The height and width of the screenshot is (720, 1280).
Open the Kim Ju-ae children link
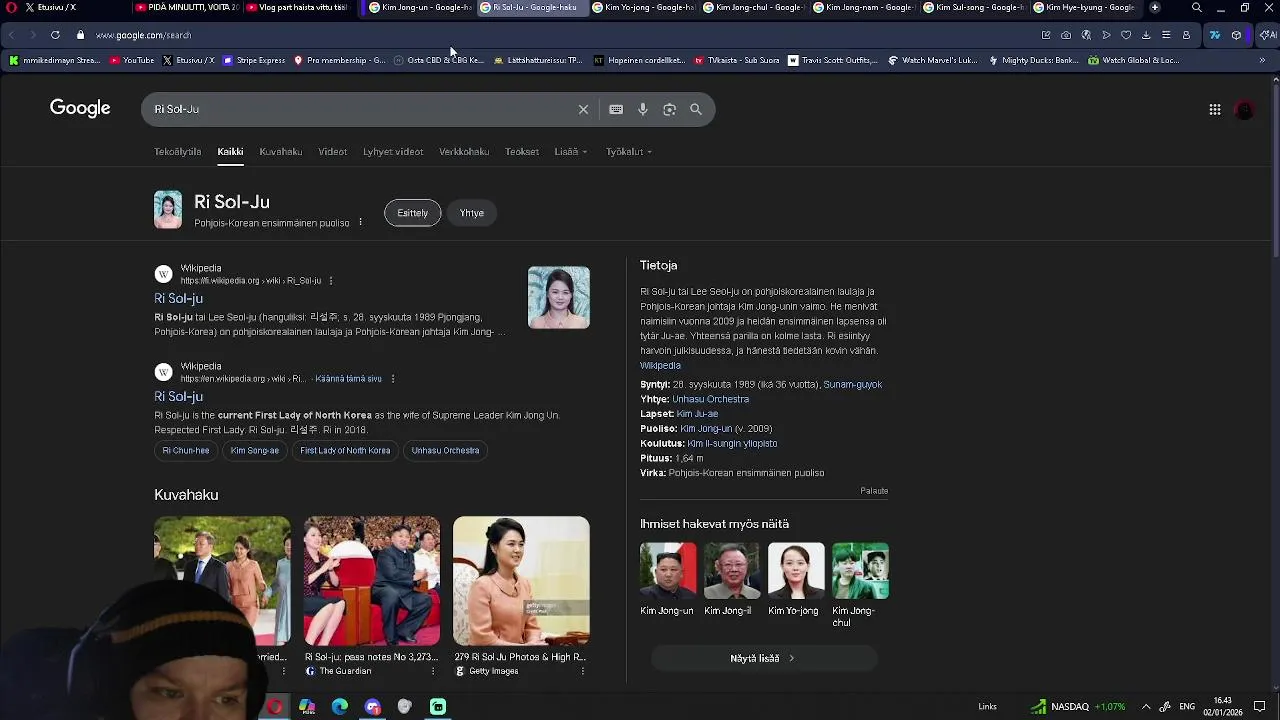coord(697,414)
